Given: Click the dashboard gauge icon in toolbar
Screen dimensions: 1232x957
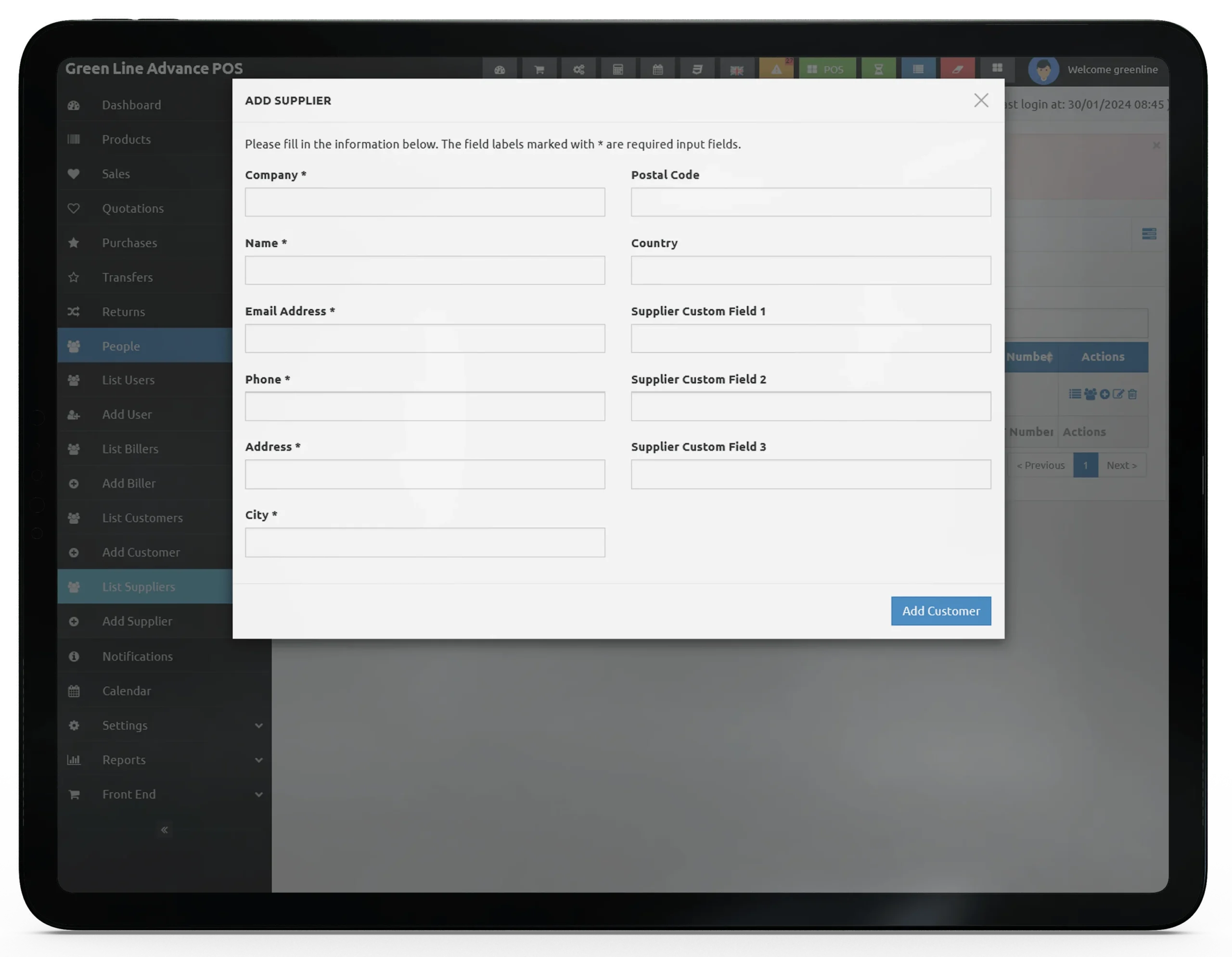Looking at the screenshot, I should (x=499, y=69).
